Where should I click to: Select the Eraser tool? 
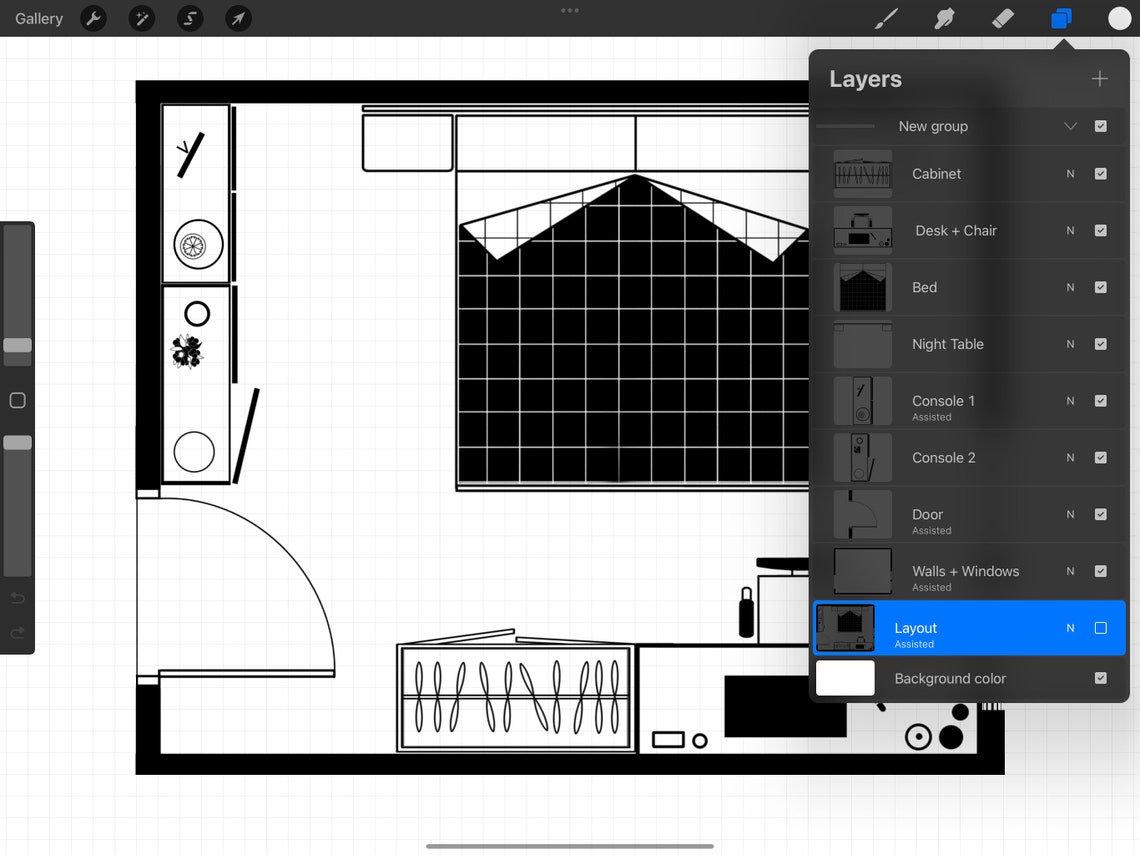click(x=1002, y=18)
